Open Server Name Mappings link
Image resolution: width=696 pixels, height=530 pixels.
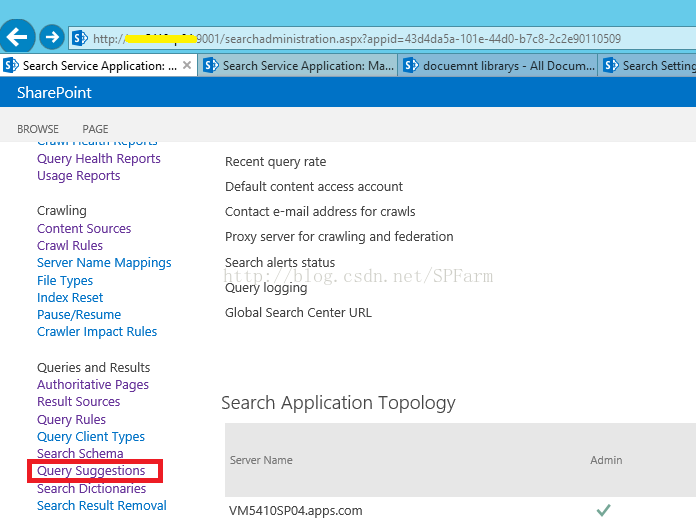(x=104, y=263)
